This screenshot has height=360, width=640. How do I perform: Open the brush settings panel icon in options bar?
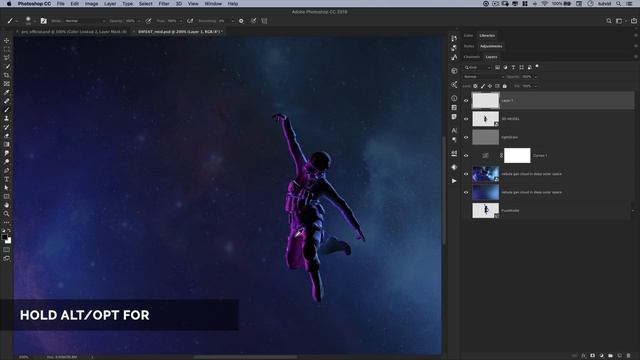[x=43, y=21]
